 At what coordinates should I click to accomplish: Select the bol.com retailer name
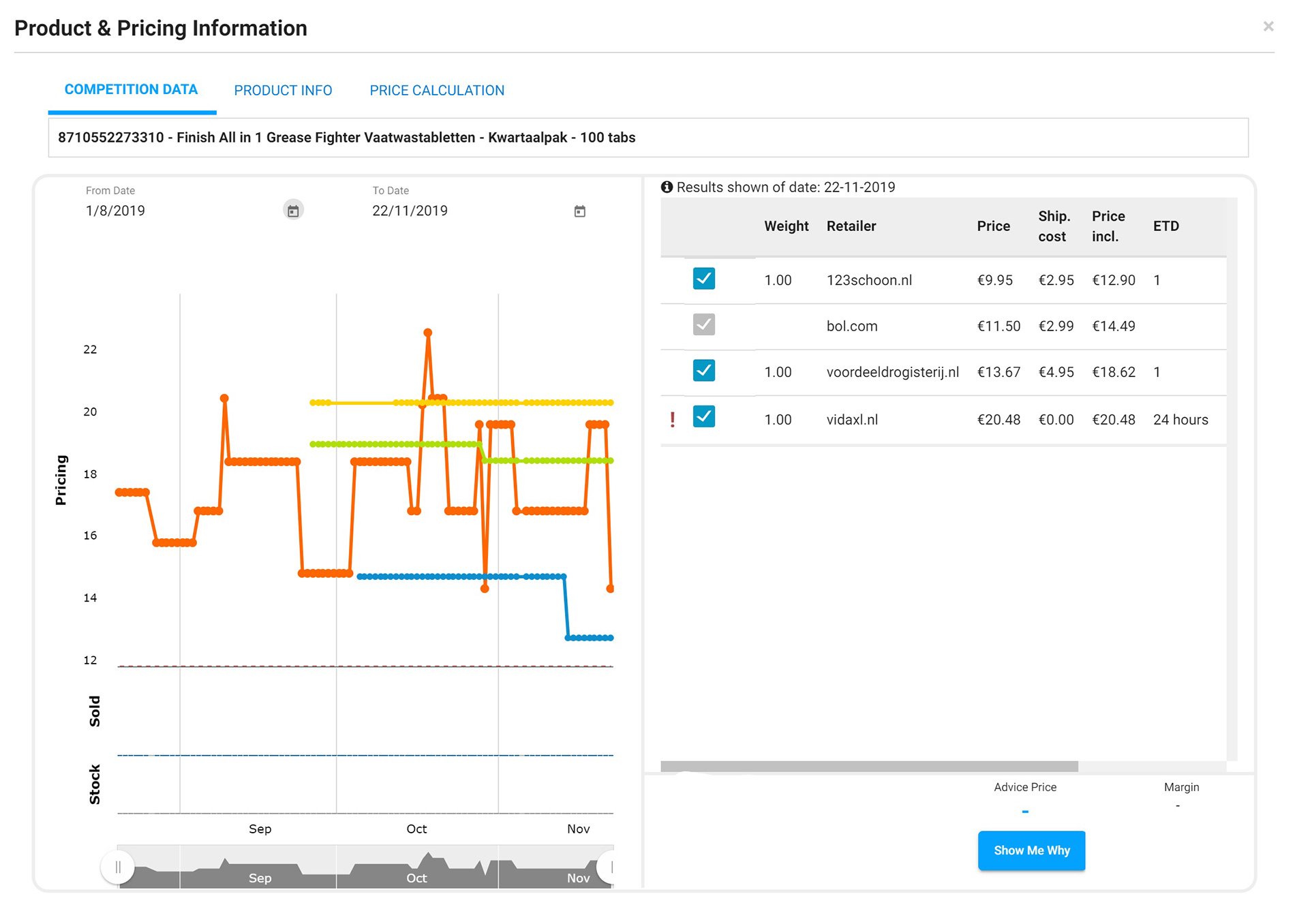pos(852,326)
